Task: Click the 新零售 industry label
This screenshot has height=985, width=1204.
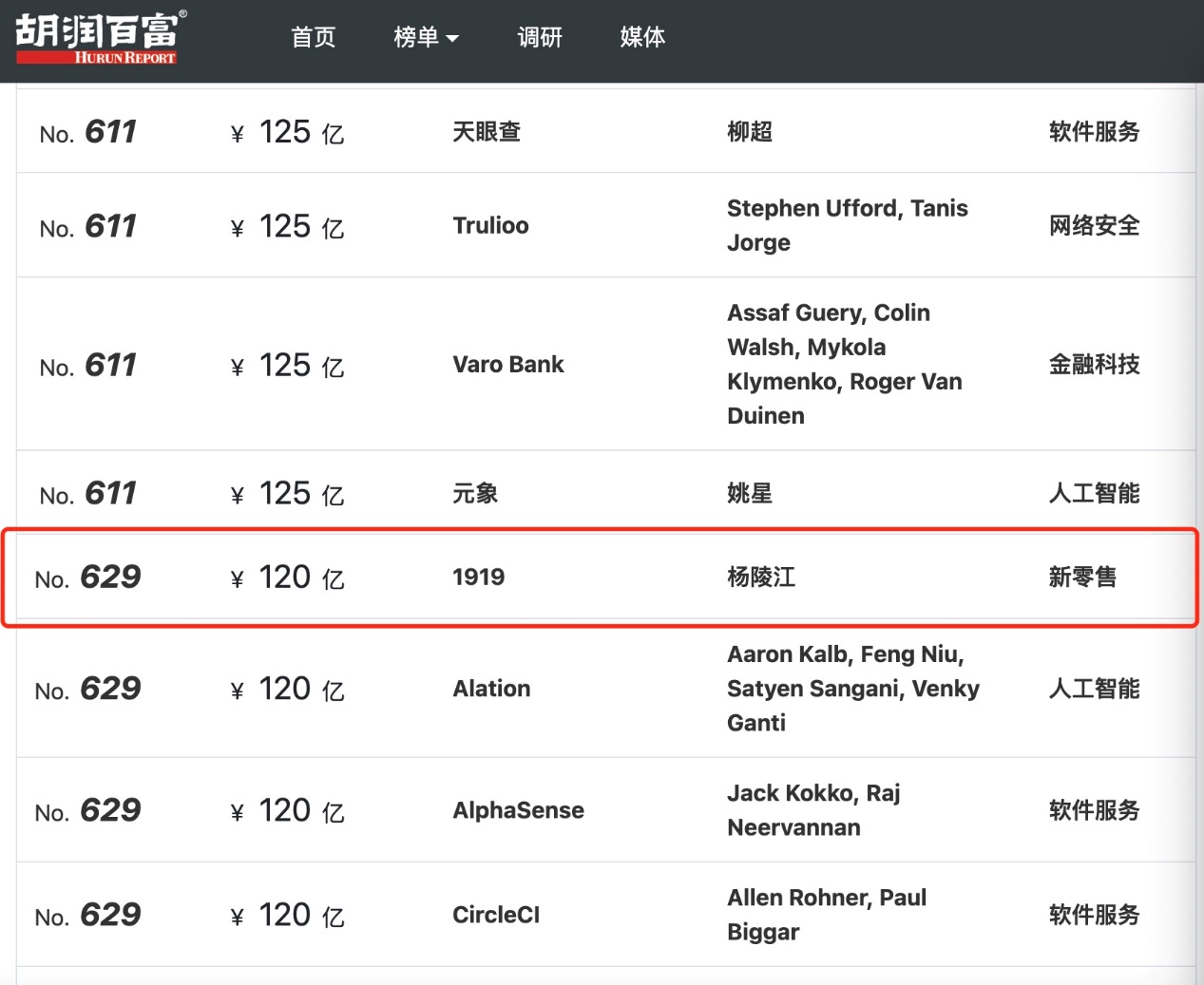Action: (x=1082, y=577)
